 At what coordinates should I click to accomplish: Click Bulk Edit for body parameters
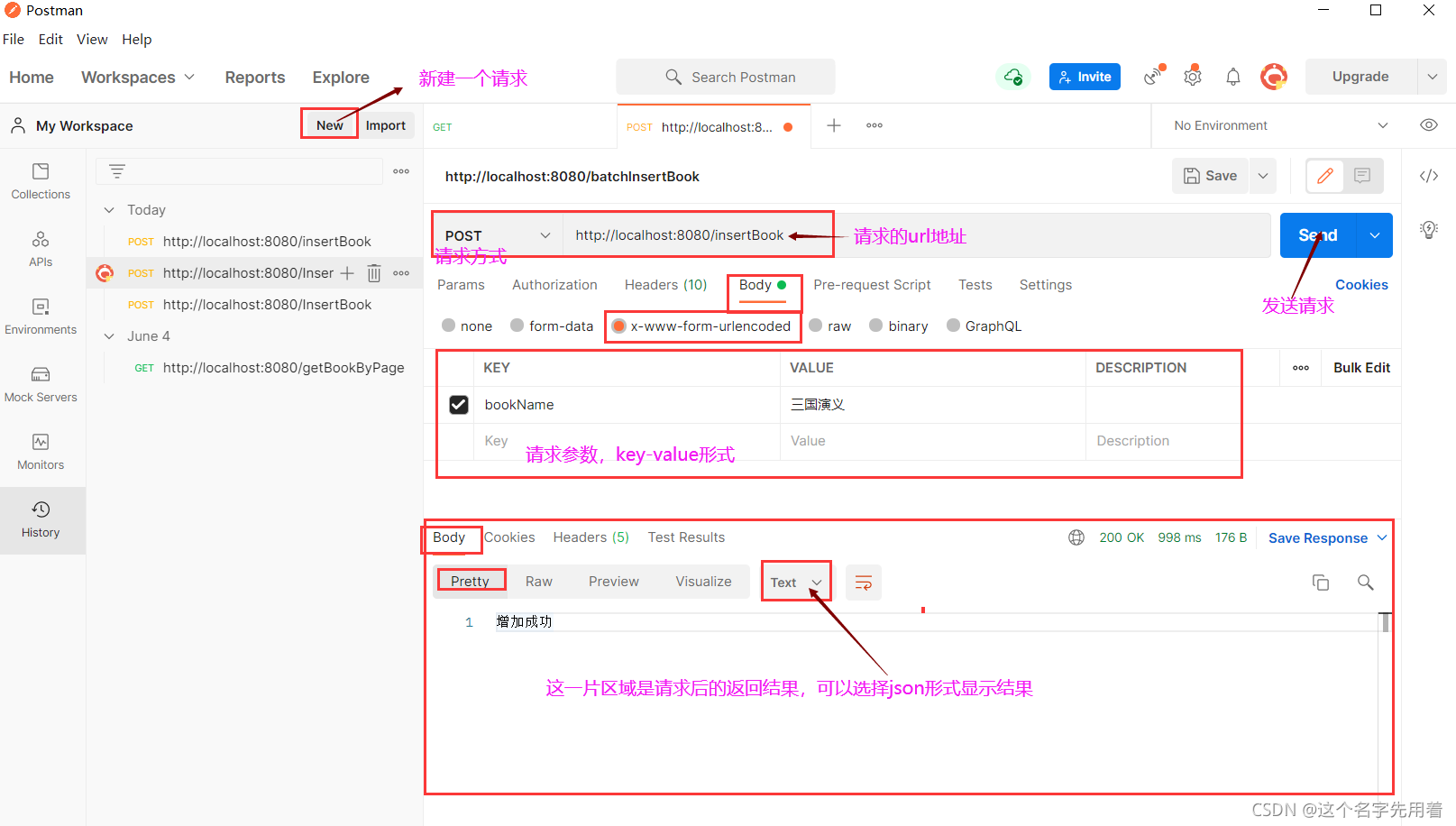(x=1361, y=368)
